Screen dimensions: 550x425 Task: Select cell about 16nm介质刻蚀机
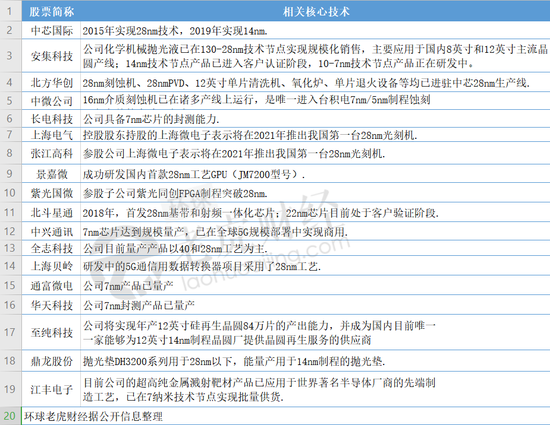[315, 101]
